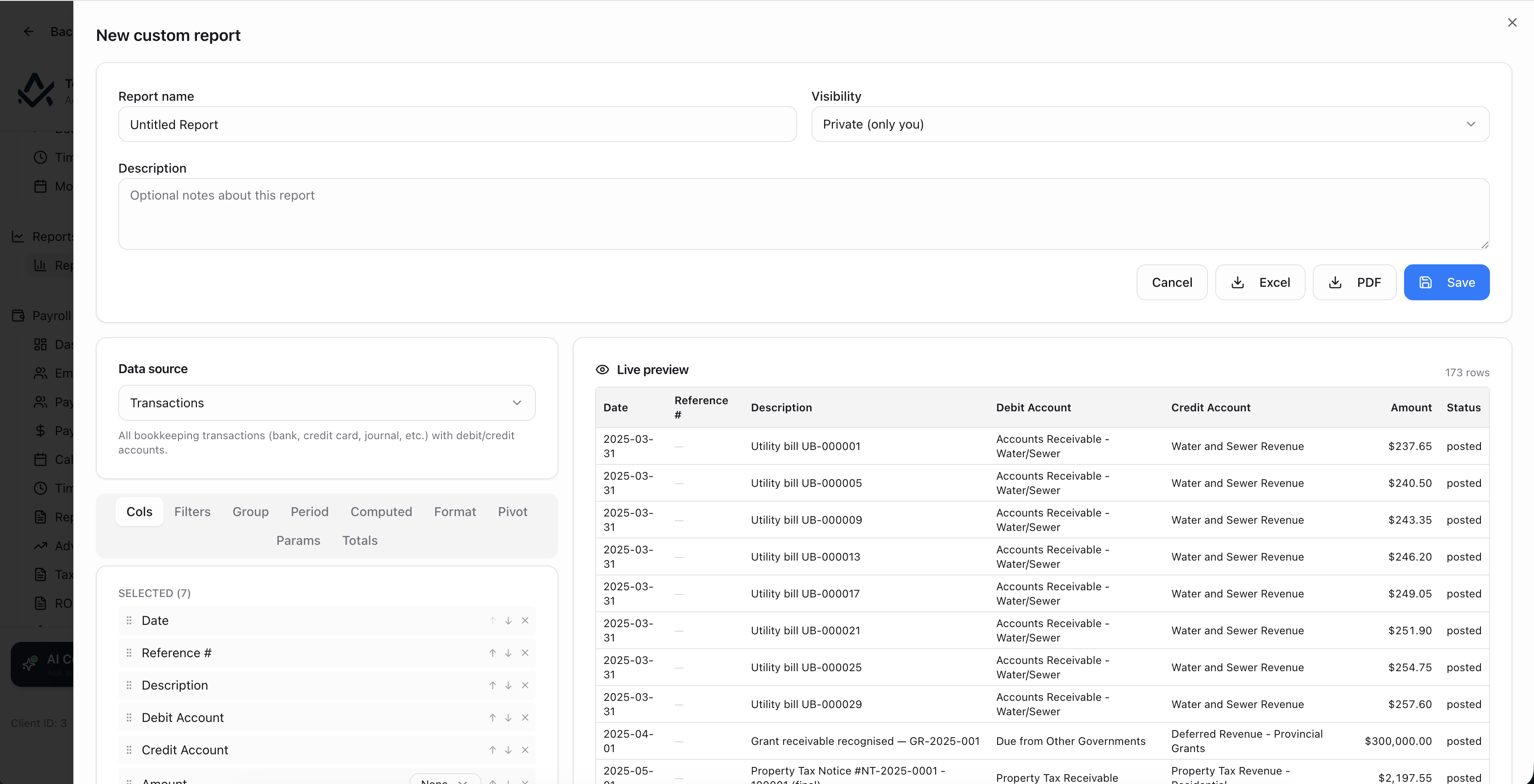Switch to the Group tab
Image resolution: width=1534 pixels, height=784 pixels.
point(251,512)
